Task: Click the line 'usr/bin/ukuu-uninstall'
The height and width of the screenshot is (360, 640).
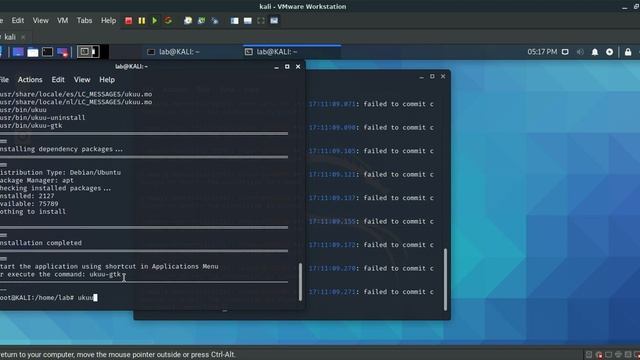Action: 42,118
